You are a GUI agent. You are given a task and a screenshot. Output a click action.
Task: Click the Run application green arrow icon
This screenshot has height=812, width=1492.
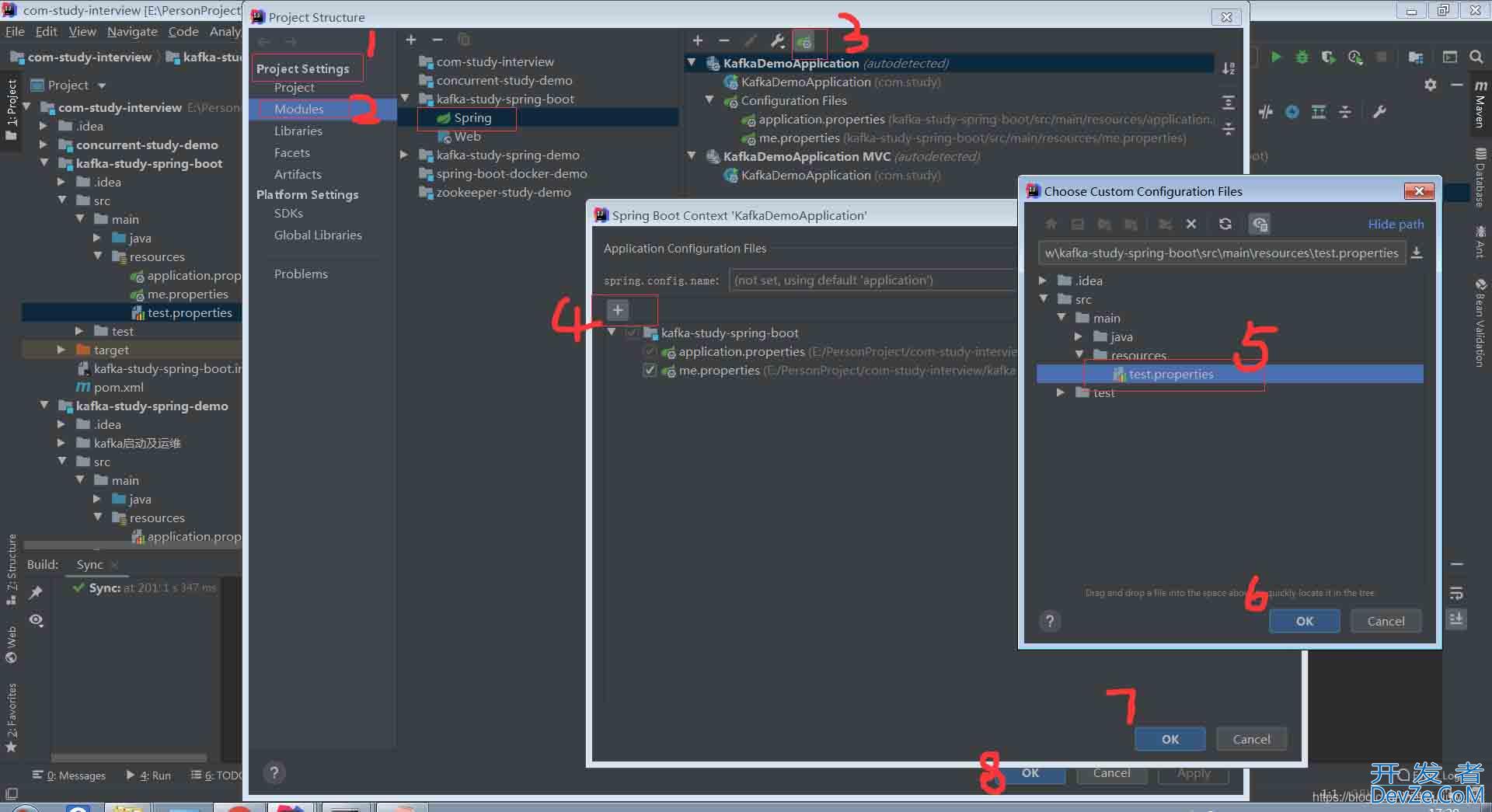(x=1275, y=57)
